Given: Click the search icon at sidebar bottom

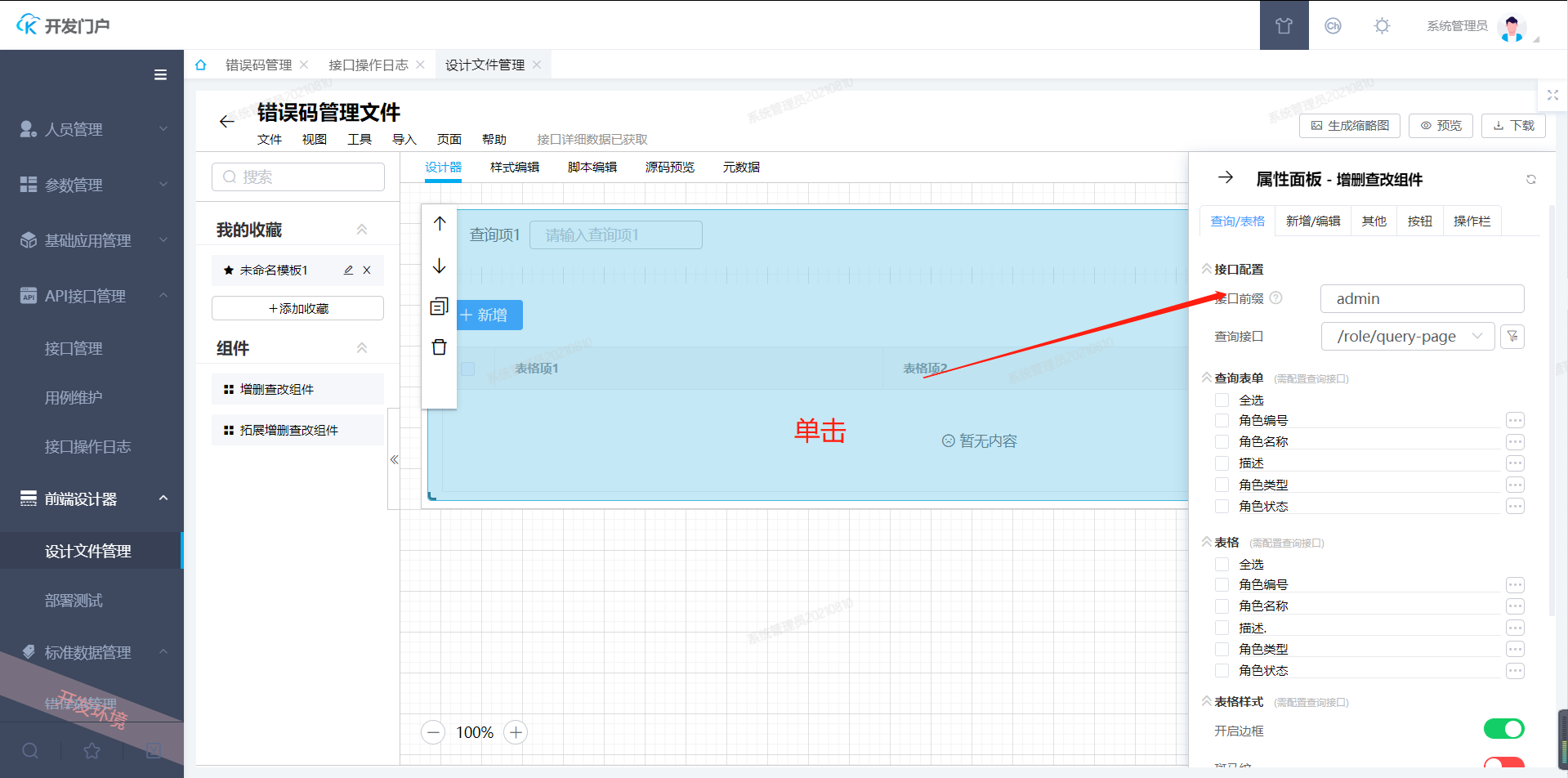Looking at the screenshot, I should [30, 750].
